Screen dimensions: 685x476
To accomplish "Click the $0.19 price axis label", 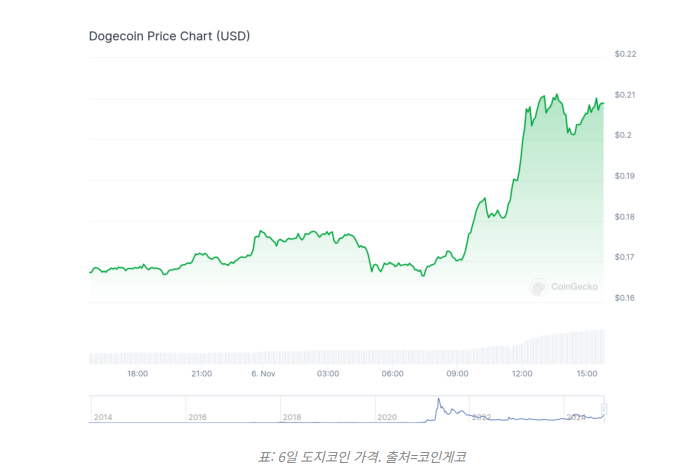I will pyautogui.click(x=626, y=176).
